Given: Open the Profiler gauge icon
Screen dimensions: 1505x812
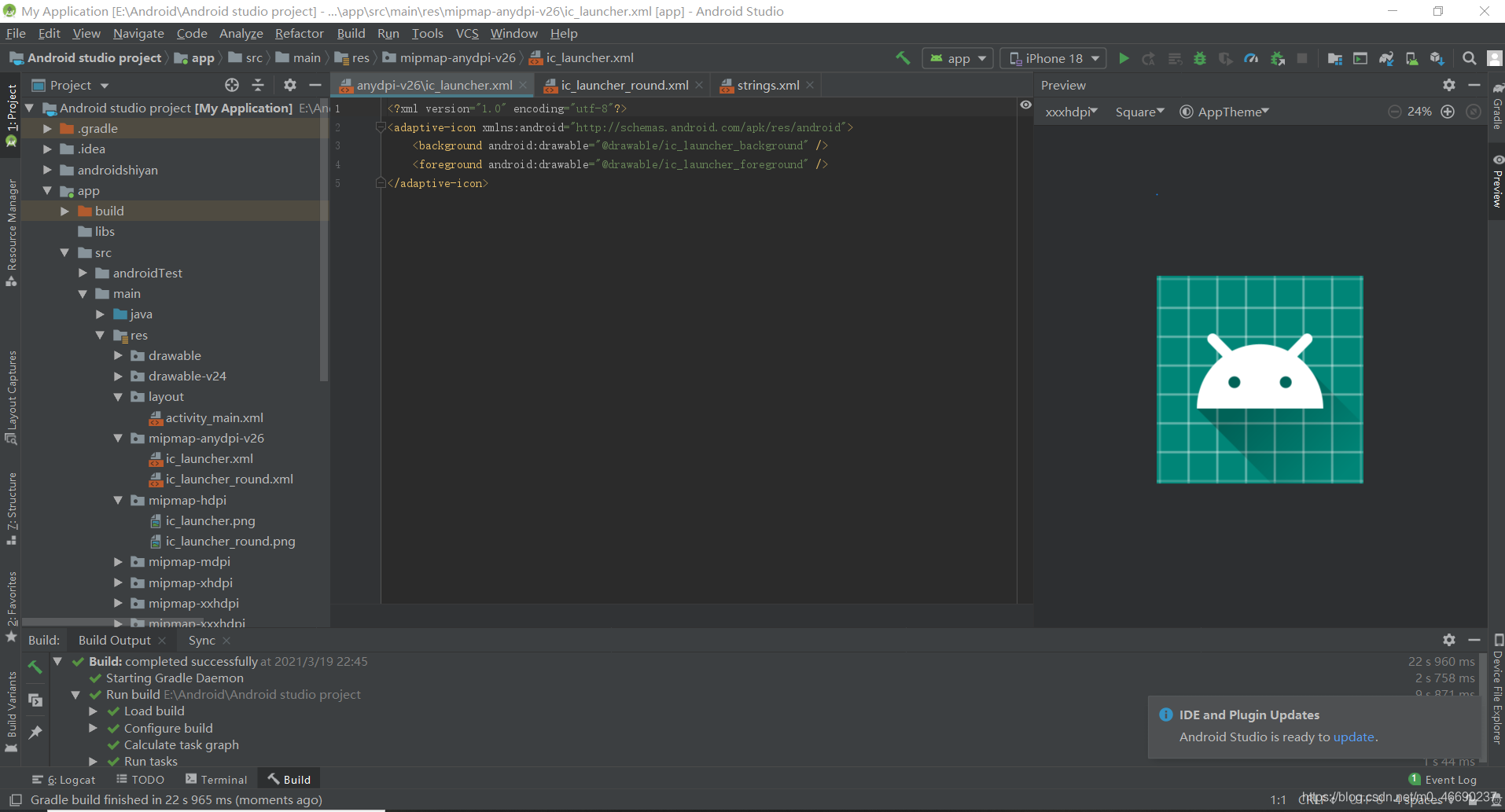Looking at the screenshot, I should point(1251,58).
